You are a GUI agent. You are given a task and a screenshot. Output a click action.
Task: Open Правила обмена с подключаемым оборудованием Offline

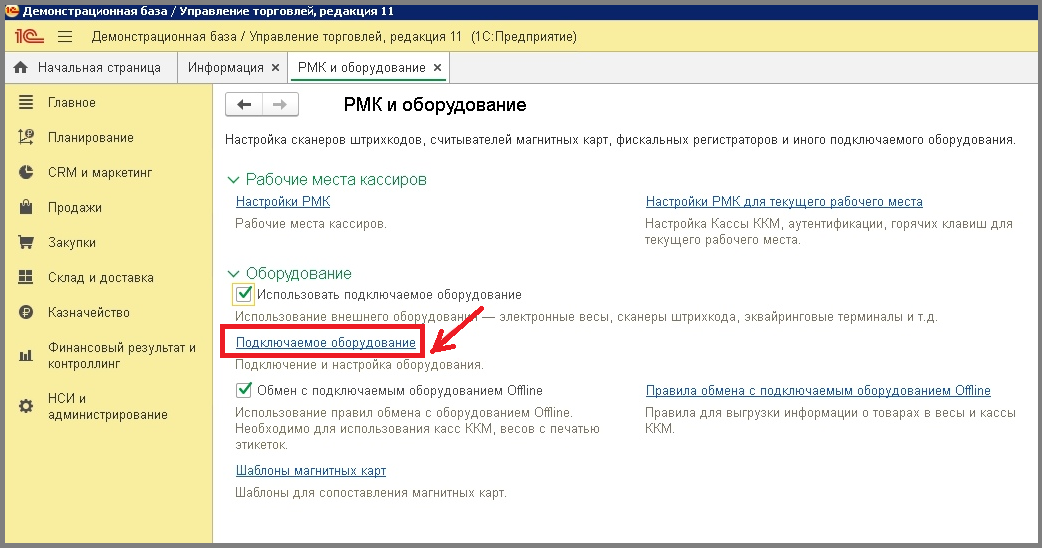tap(818, 391)
